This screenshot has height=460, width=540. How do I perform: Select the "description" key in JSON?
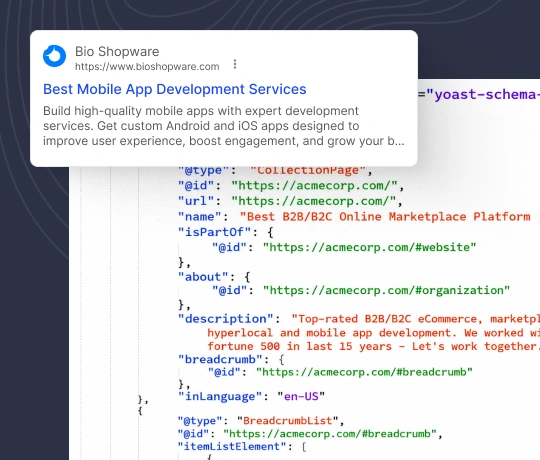coord(226,319)
